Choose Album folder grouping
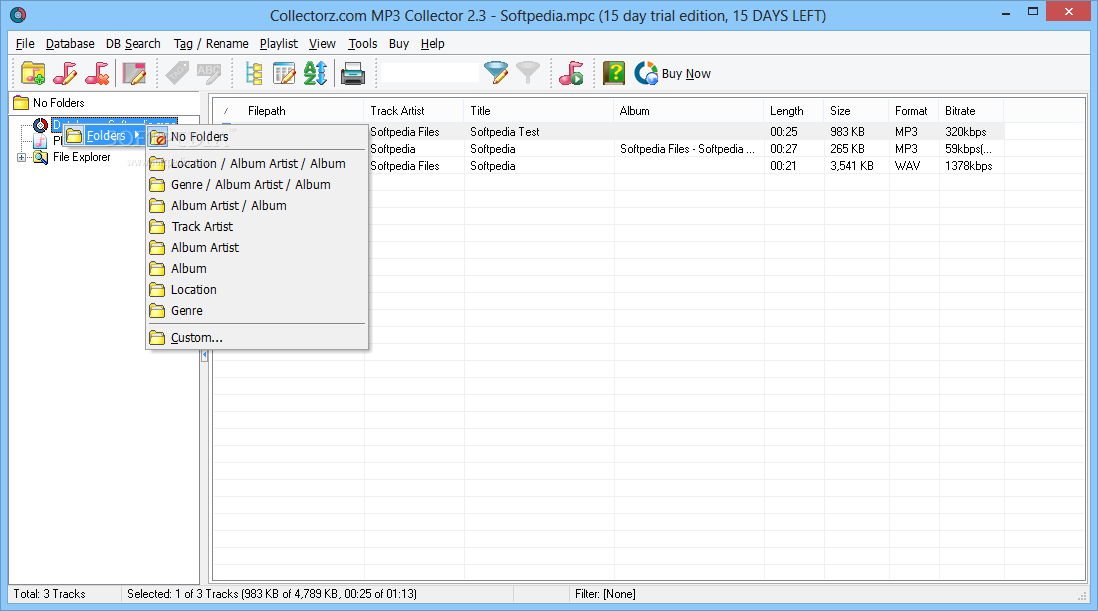The height and width of the screenshot is (611, 1098). 256,269
